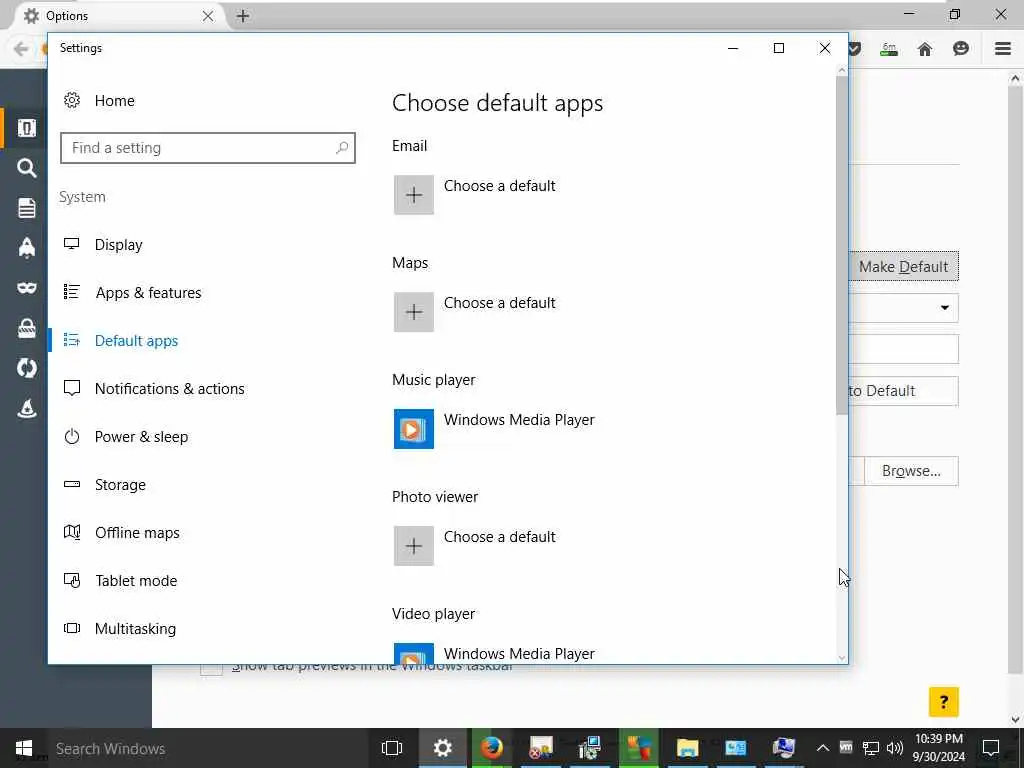The image size is (1024, 768).
Task: Open Search panel icon in Firefox Options
Action: point(26,168)
